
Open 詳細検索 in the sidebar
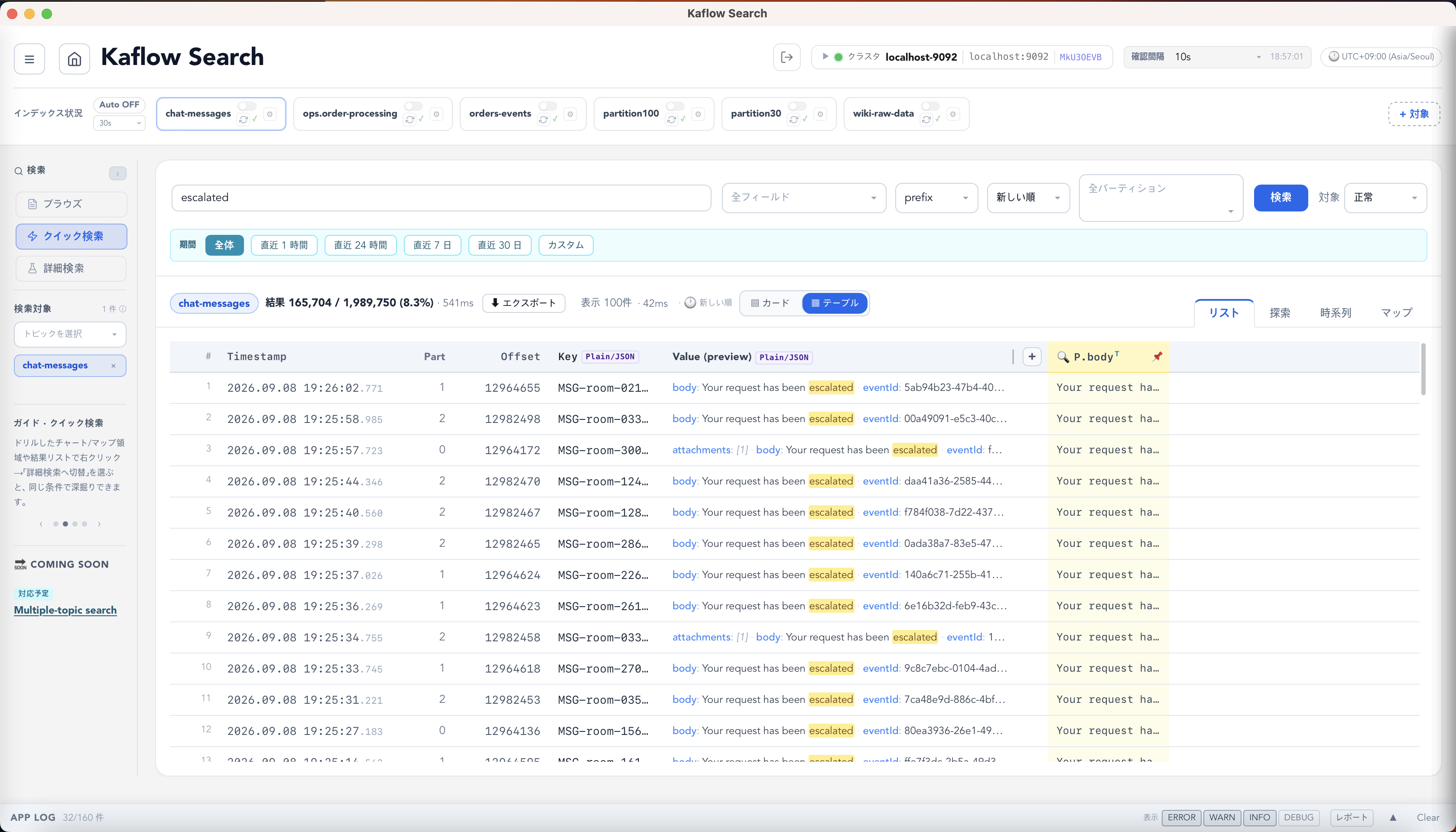pos(71,269)
